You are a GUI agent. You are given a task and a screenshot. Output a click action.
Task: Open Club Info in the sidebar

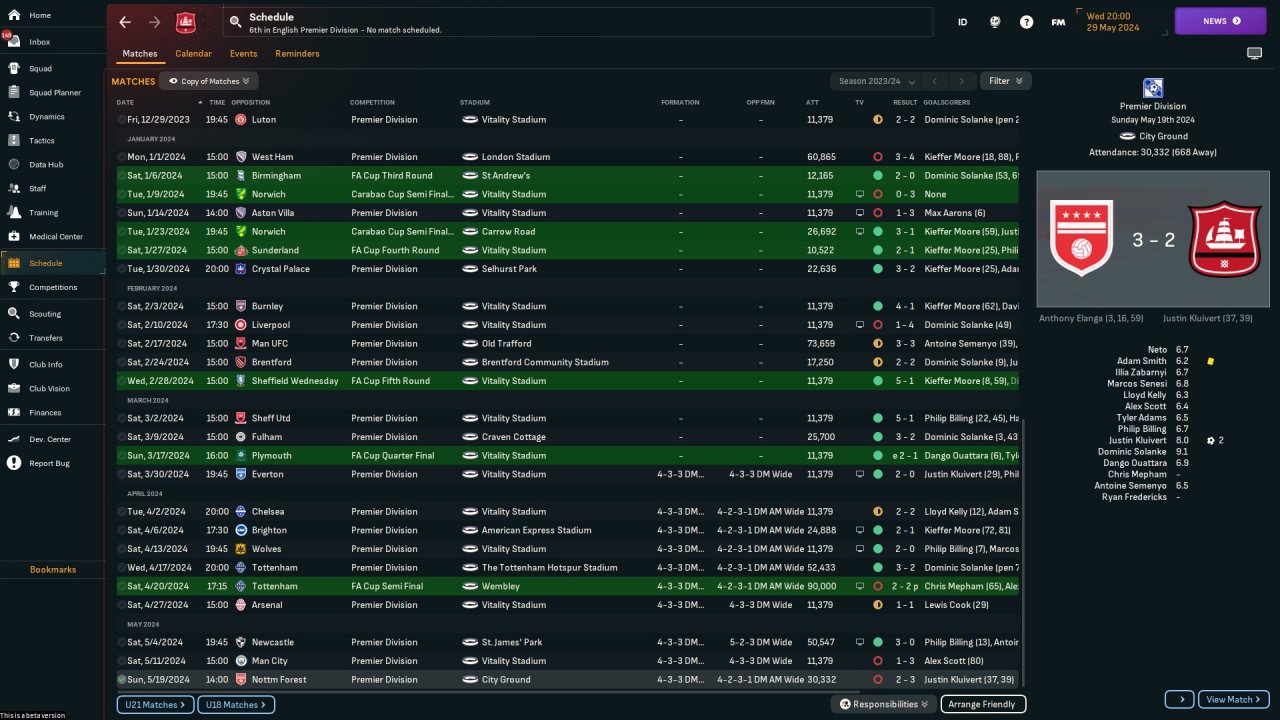point(45,364)
